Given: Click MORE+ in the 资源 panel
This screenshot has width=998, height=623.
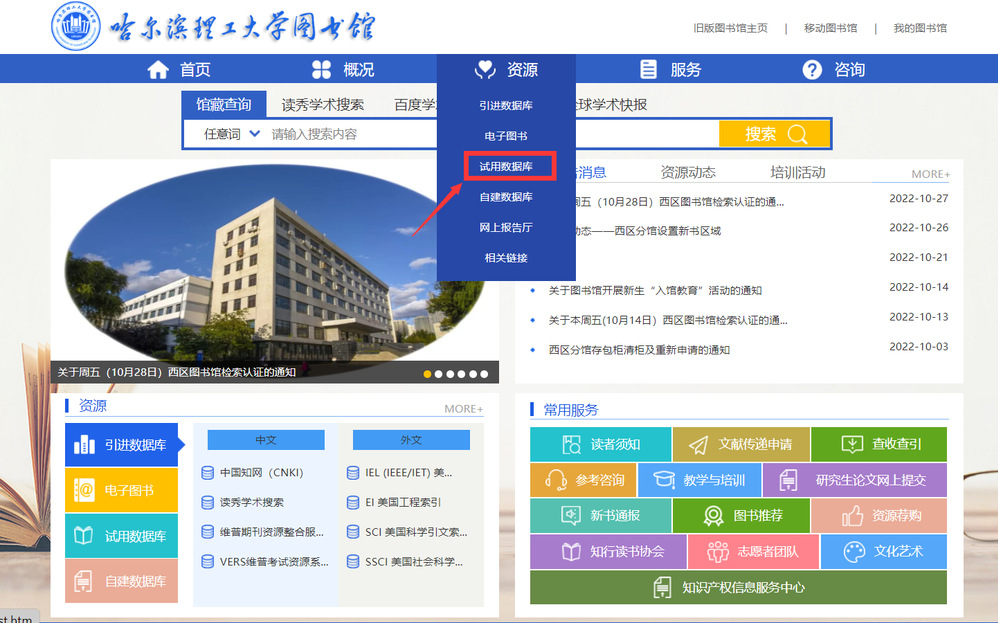Looking at the screenshot, I should (463, 409).
